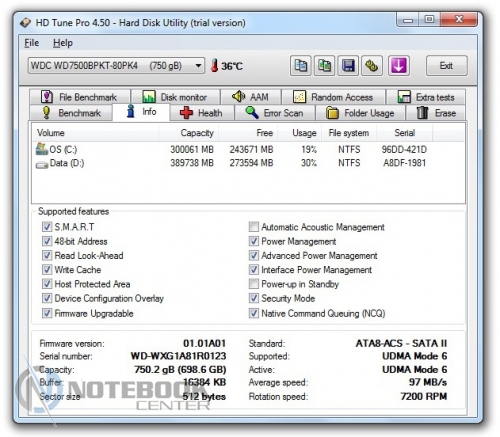Toggle the S.M.A.R.T checkbox
This screenshot has width=500, height=437.
[x=47, y=227]
